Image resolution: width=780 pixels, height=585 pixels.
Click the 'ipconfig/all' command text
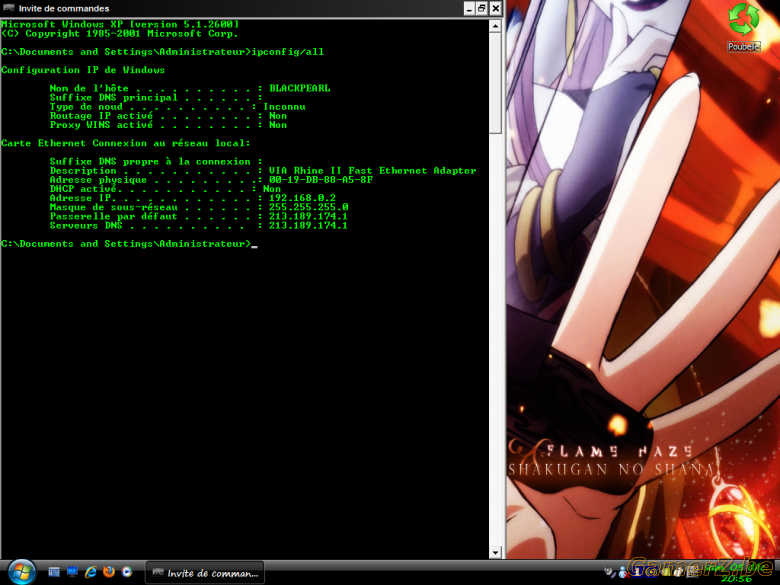[x=288, y=52]
